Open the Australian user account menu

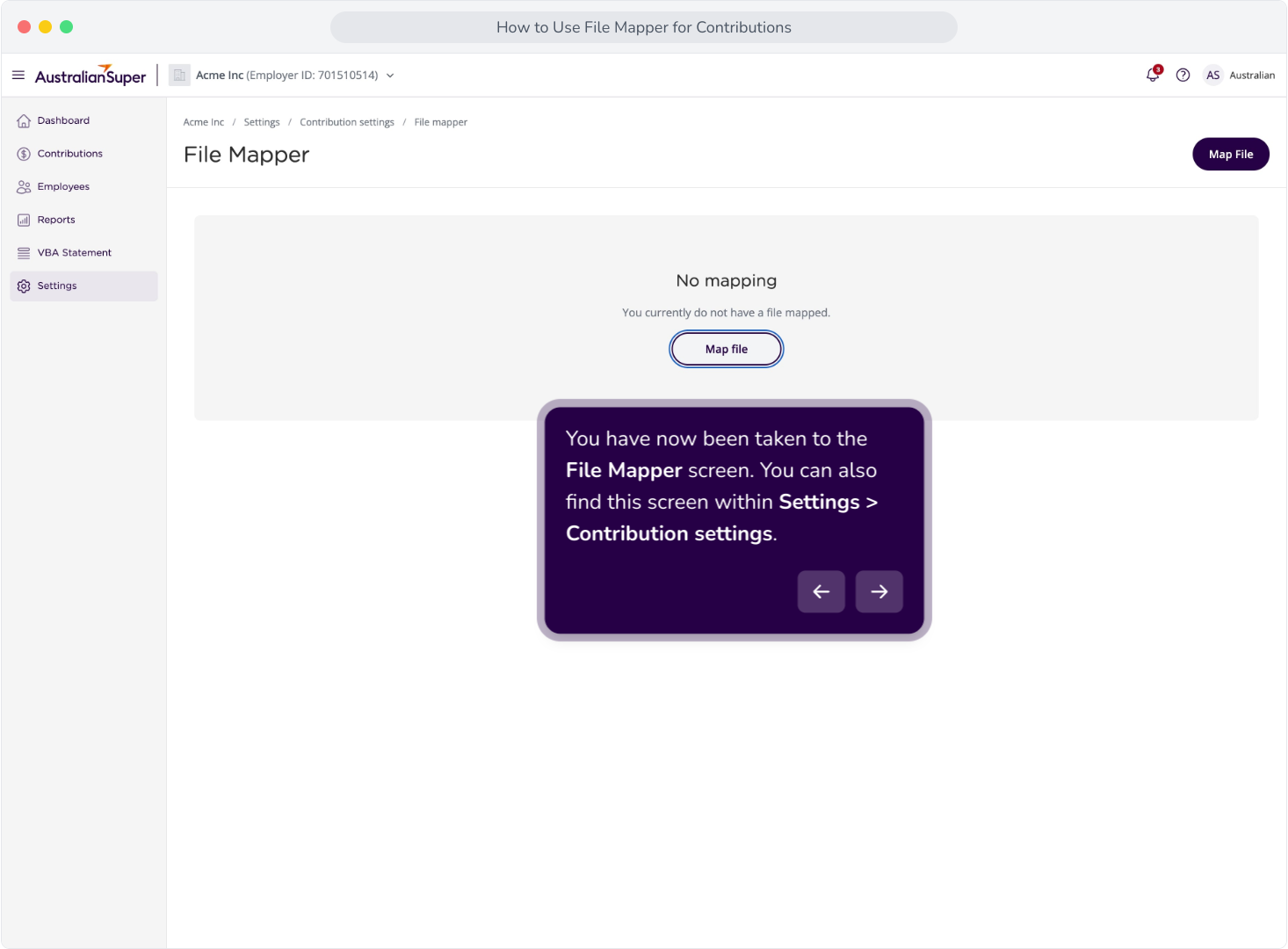(x=1252, y=76)
